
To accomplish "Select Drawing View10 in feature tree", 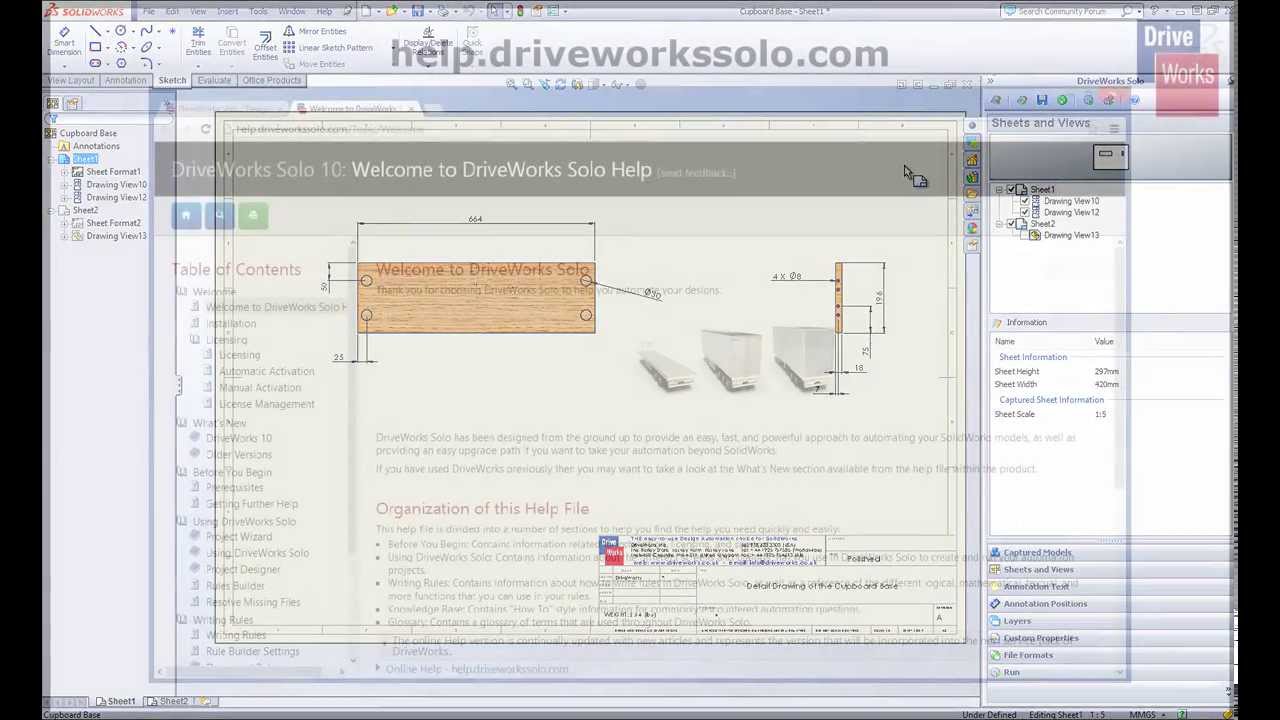I will click(116, 185).
